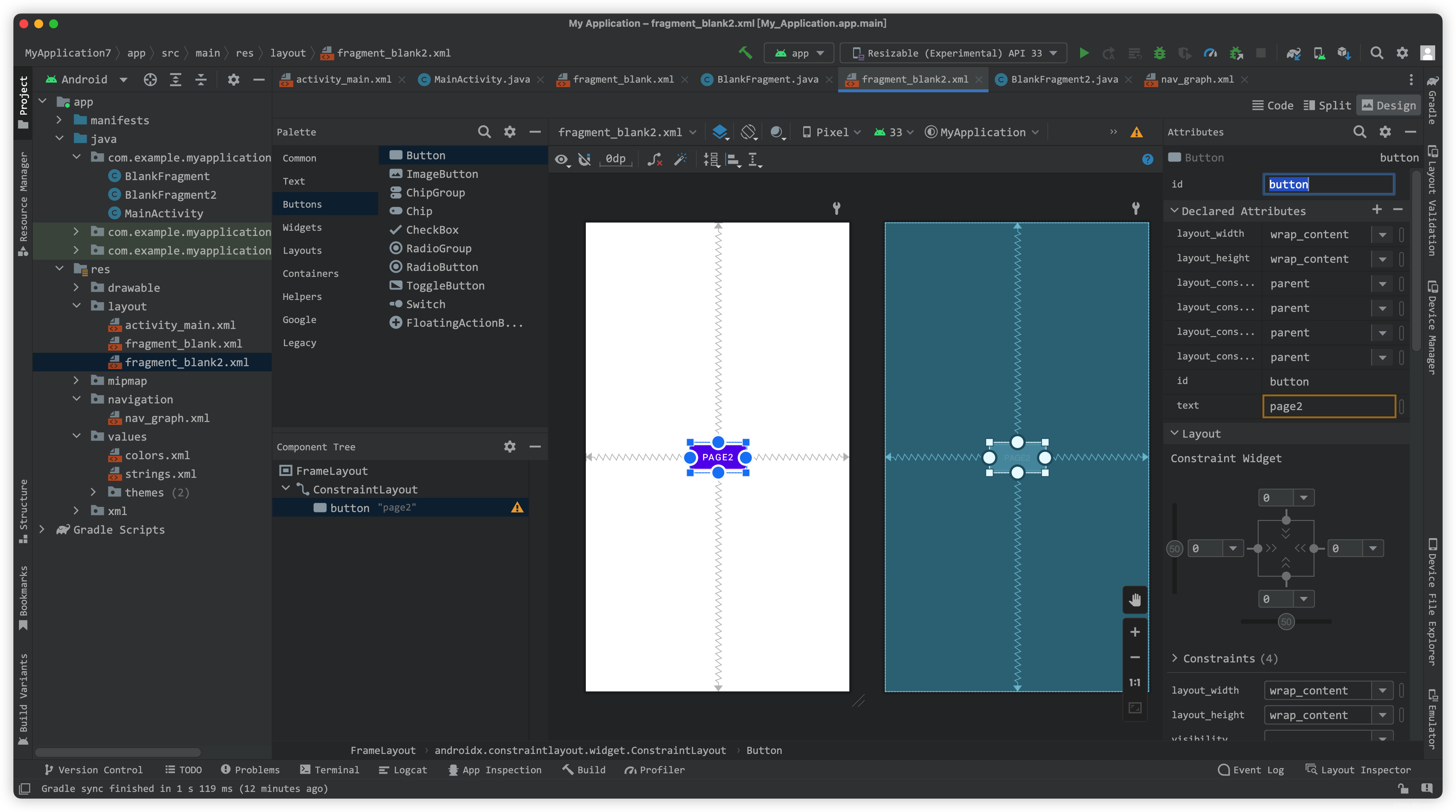Open Event Log
This screenshot has height=812, width=1456.
pyautogui.click(x=1251, y=770)
